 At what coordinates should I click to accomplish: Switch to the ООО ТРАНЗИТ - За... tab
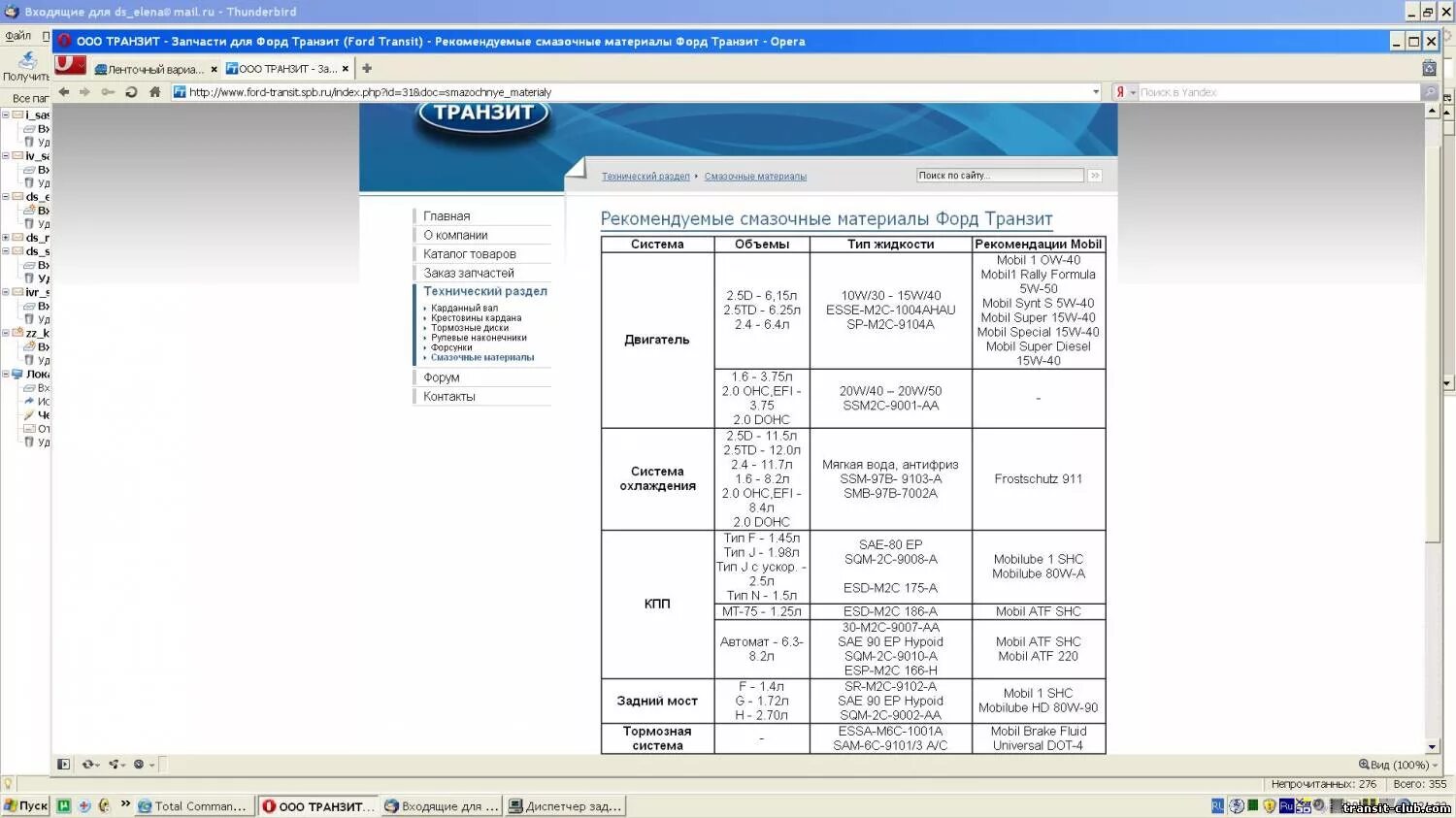pos(287,69)
